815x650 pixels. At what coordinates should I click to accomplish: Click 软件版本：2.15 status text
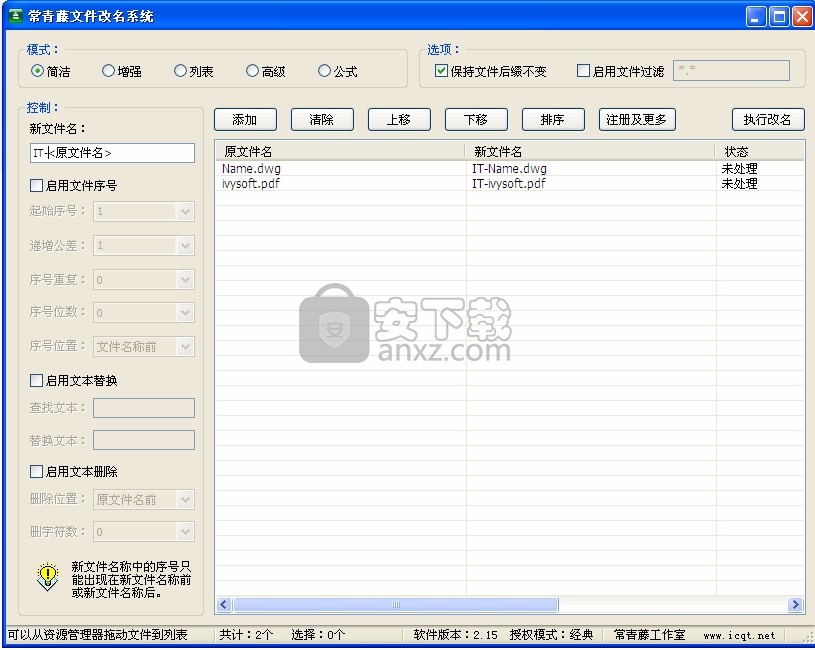tap(455, 634)
